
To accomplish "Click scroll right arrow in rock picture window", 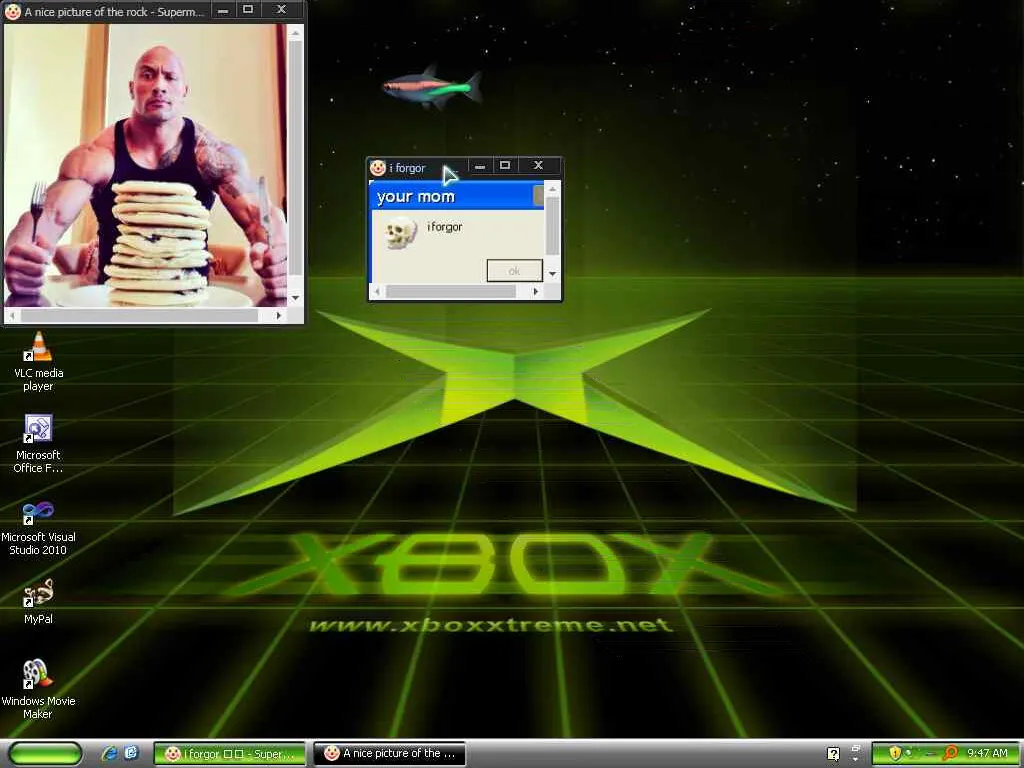I will pyautogui.click(x=279, y=315).
